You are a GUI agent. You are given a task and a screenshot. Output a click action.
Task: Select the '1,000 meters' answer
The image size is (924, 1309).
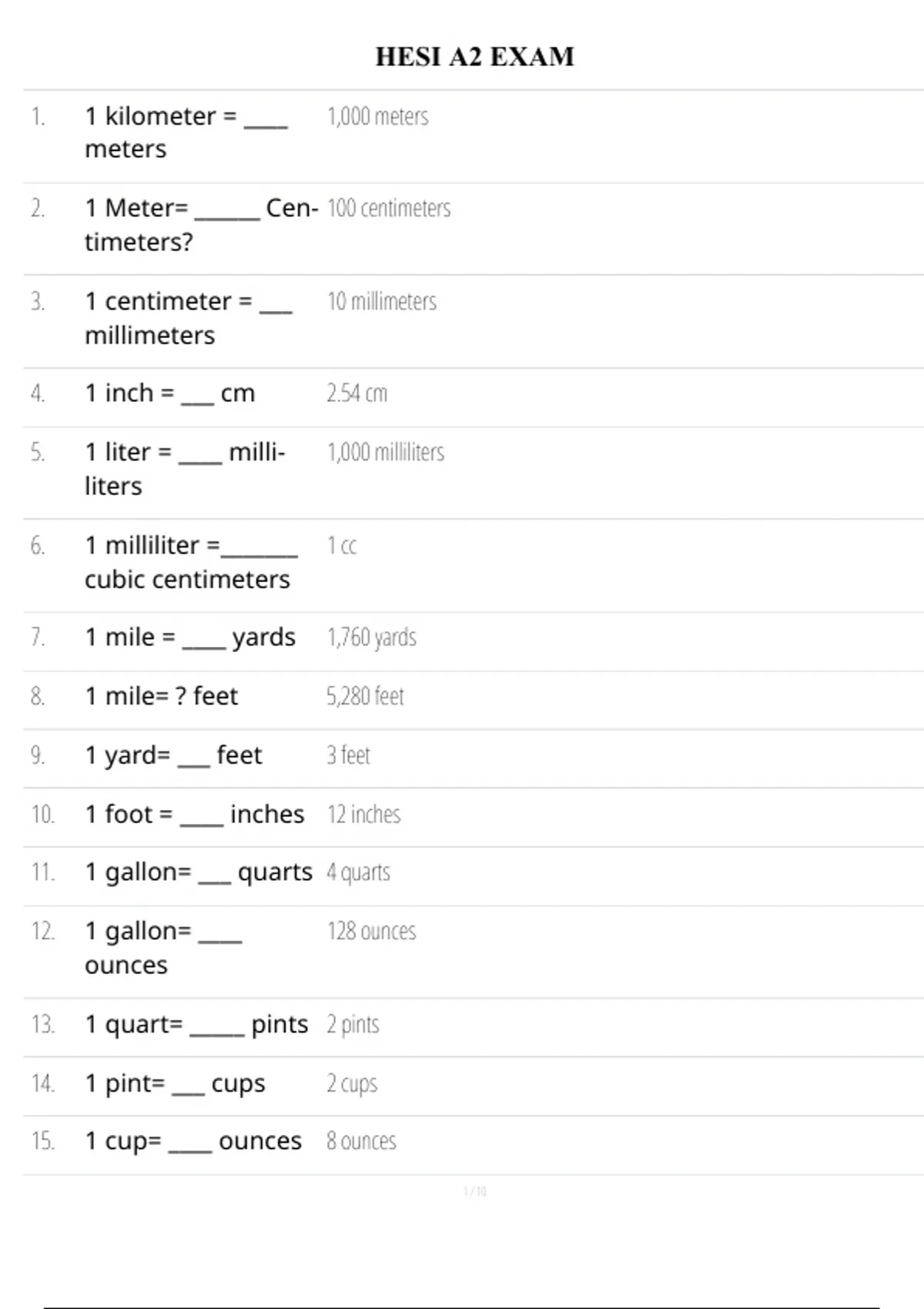[x=377, y=116]
